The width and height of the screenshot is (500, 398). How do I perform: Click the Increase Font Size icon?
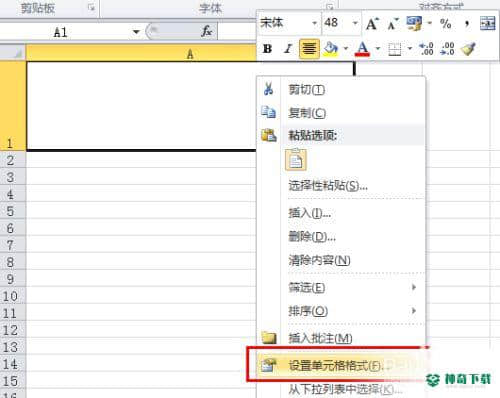(x=372, y=24)
